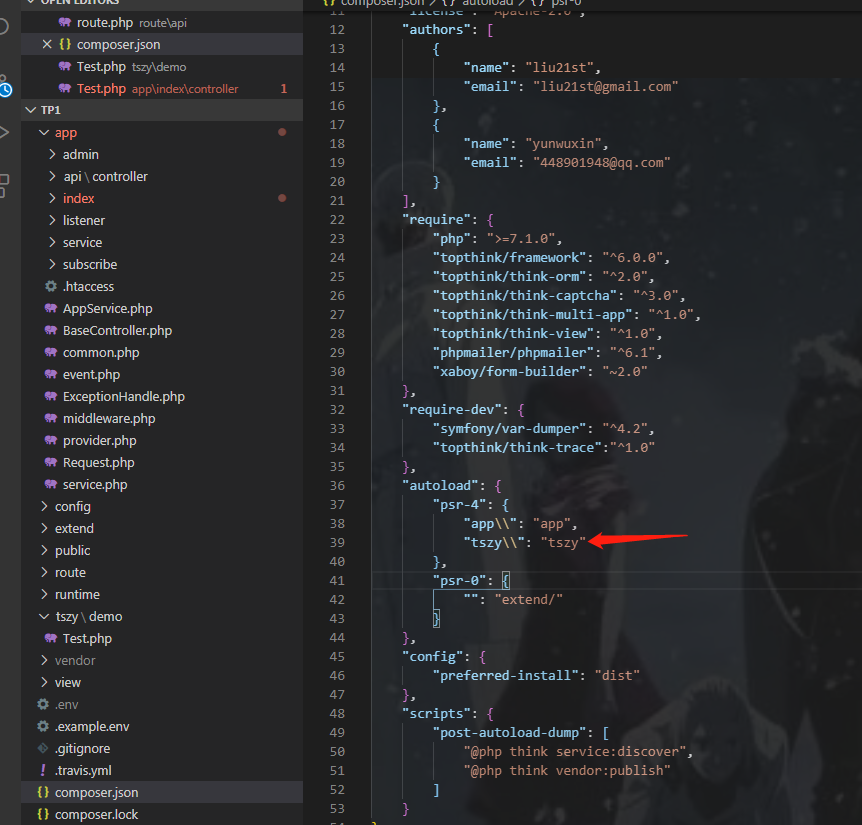This screenshot has height=825, width=862.
Task: Click the composer.json braces icon in open editors
Action: click(x=65, y=45)
